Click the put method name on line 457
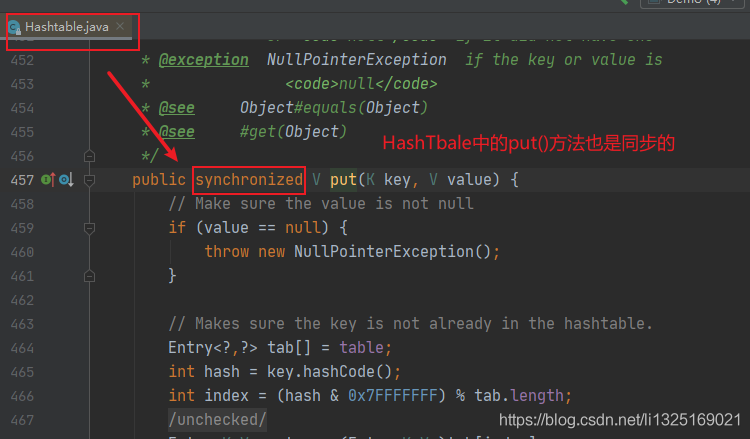The width and height of the screenshot is (750, 439). pos(343,180)
